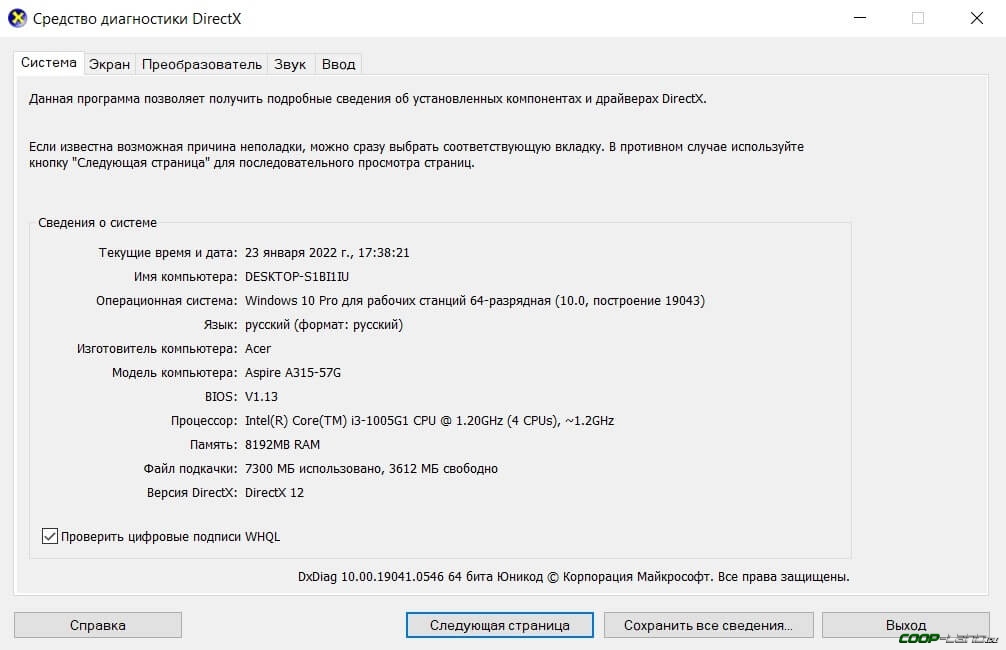Image resolution: width=1006 pixels, height=650 pixels.
Task: Close the window with the X button
Action: (x=975, y=18)
